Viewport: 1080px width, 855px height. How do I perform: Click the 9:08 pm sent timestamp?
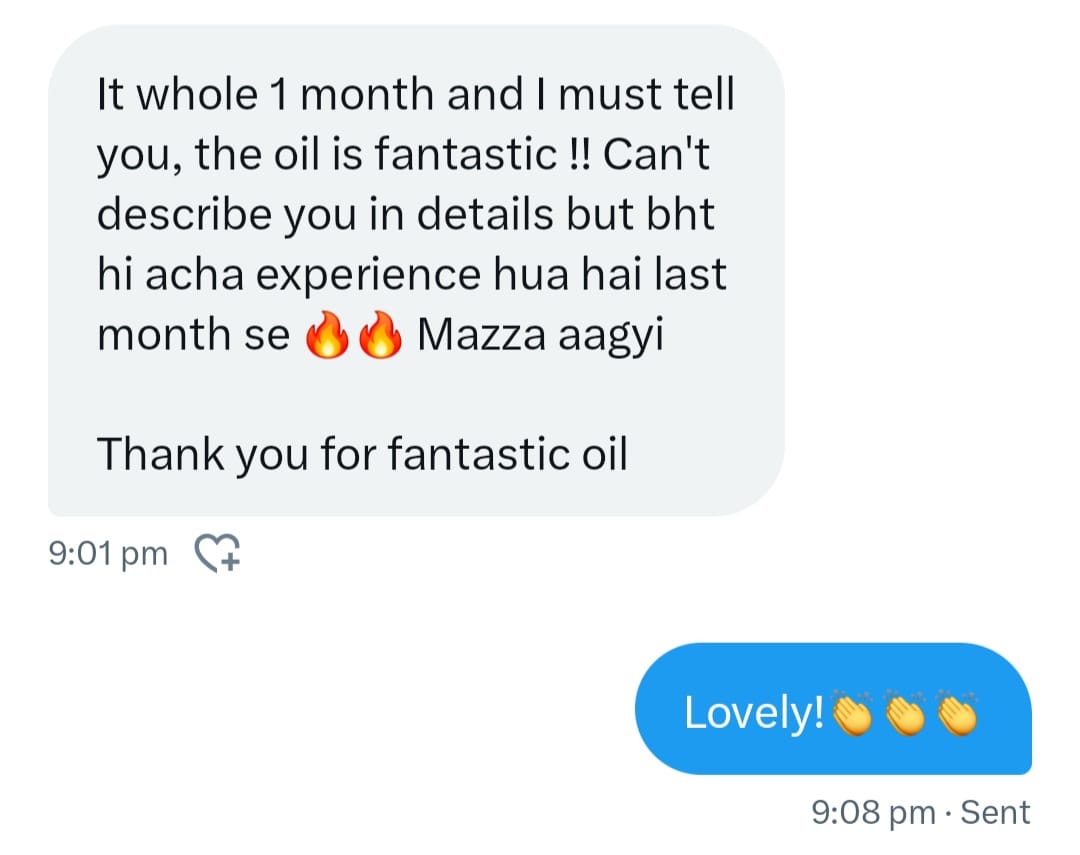point(873,812)
